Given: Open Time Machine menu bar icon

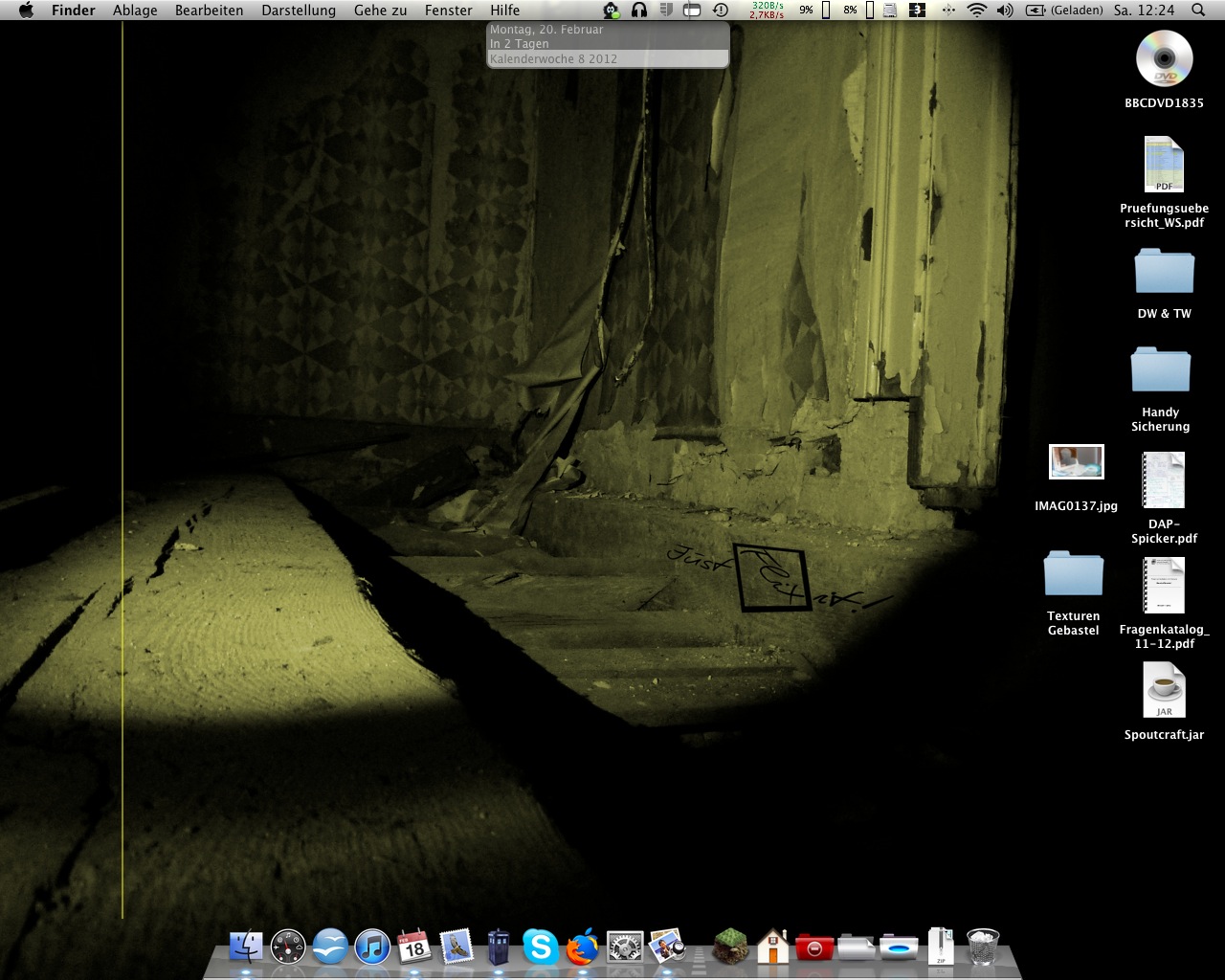Looking at the screenshot, I should pos(721,11).
